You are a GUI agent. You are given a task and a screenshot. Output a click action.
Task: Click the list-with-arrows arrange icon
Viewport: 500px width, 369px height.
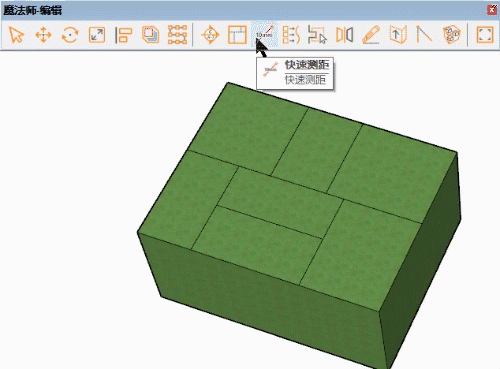pos(291,35)
